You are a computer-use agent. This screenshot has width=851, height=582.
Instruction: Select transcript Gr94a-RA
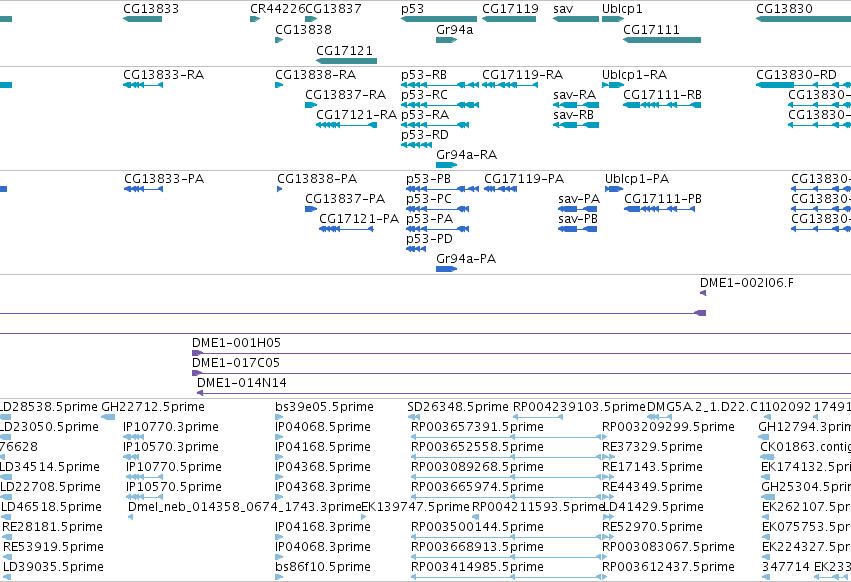tap(466, 155)
